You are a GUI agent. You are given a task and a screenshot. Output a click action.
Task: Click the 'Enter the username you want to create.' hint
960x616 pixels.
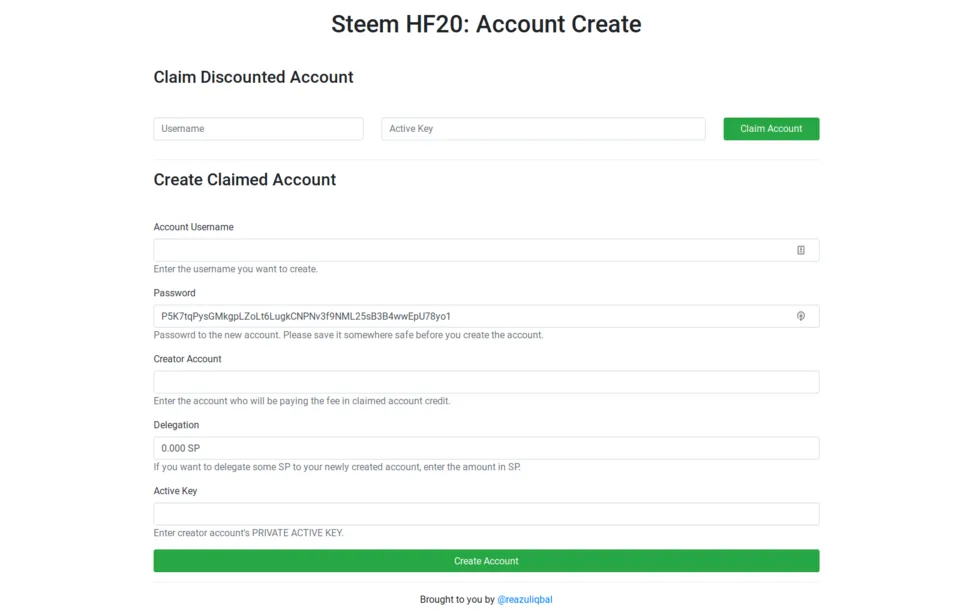236,269
